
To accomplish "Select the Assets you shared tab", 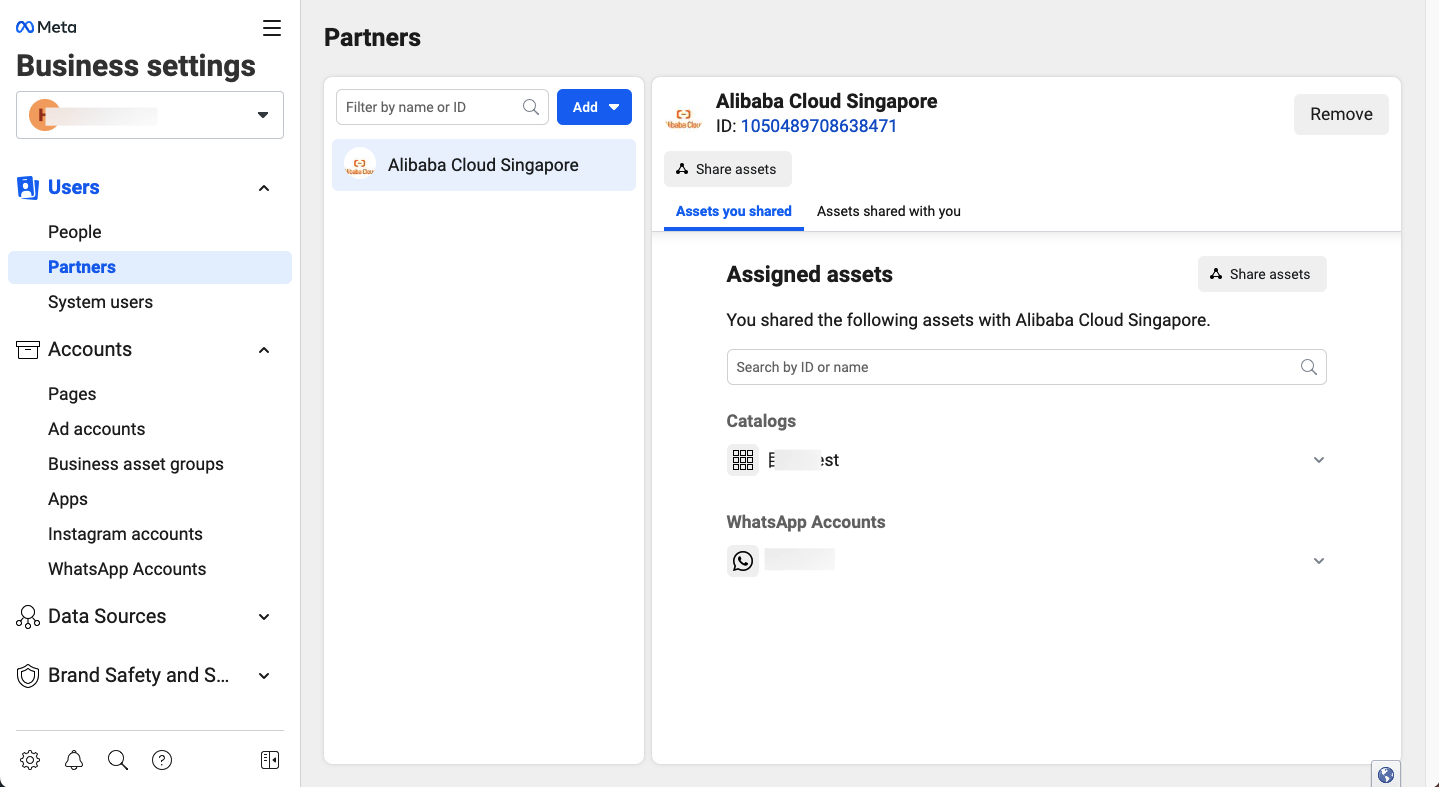I will pyautogui.click(x=733, y=211).
